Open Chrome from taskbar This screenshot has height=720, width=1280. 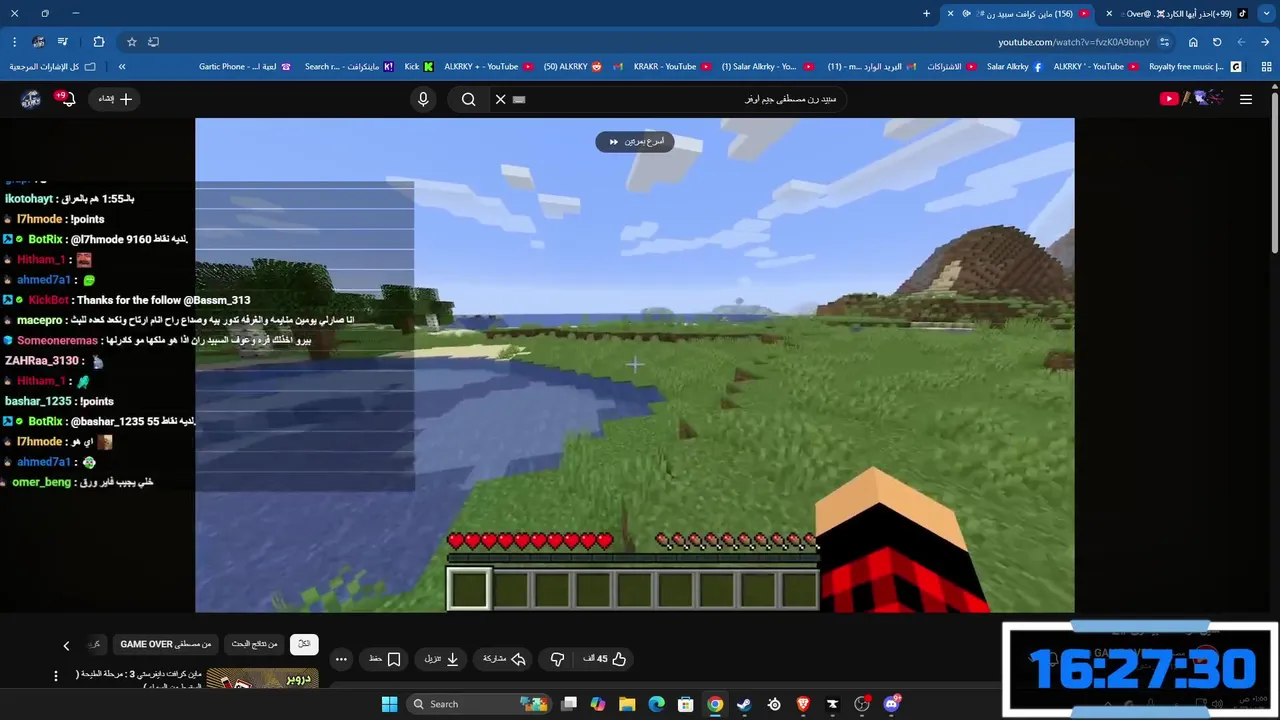coord(715,704)
